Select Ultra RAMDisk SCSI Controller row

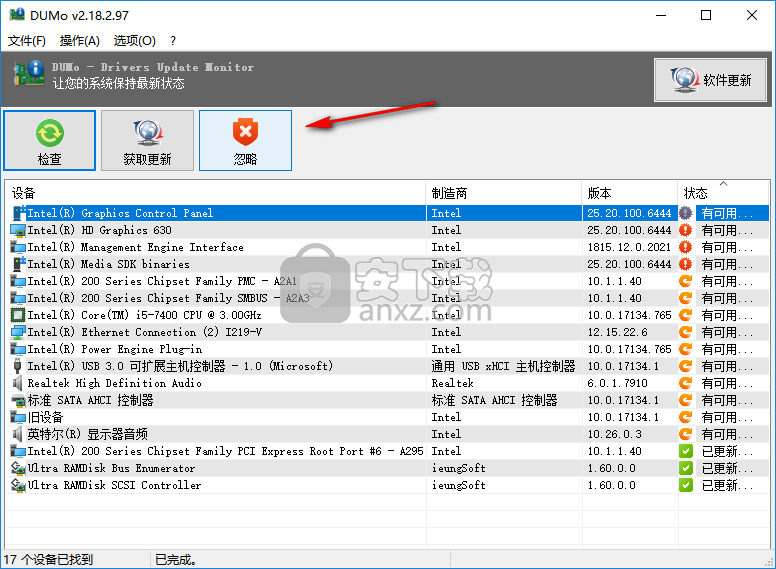click(388, 485)
